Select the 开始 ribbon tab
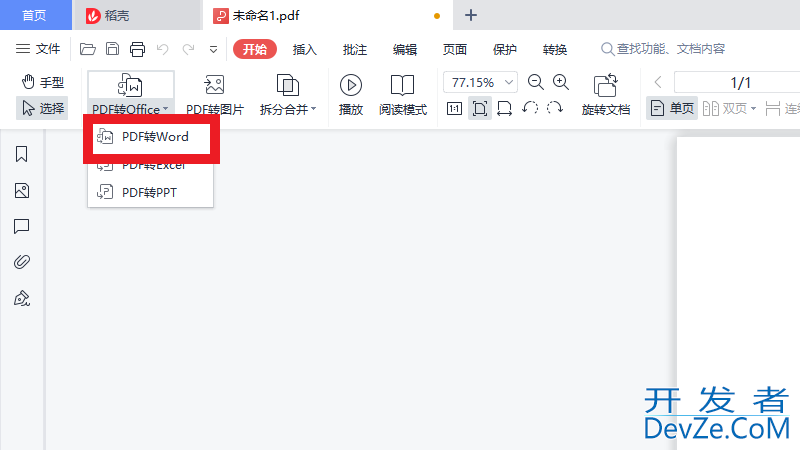Viewport: 800px width, 450px height. [x=255, y=49]
